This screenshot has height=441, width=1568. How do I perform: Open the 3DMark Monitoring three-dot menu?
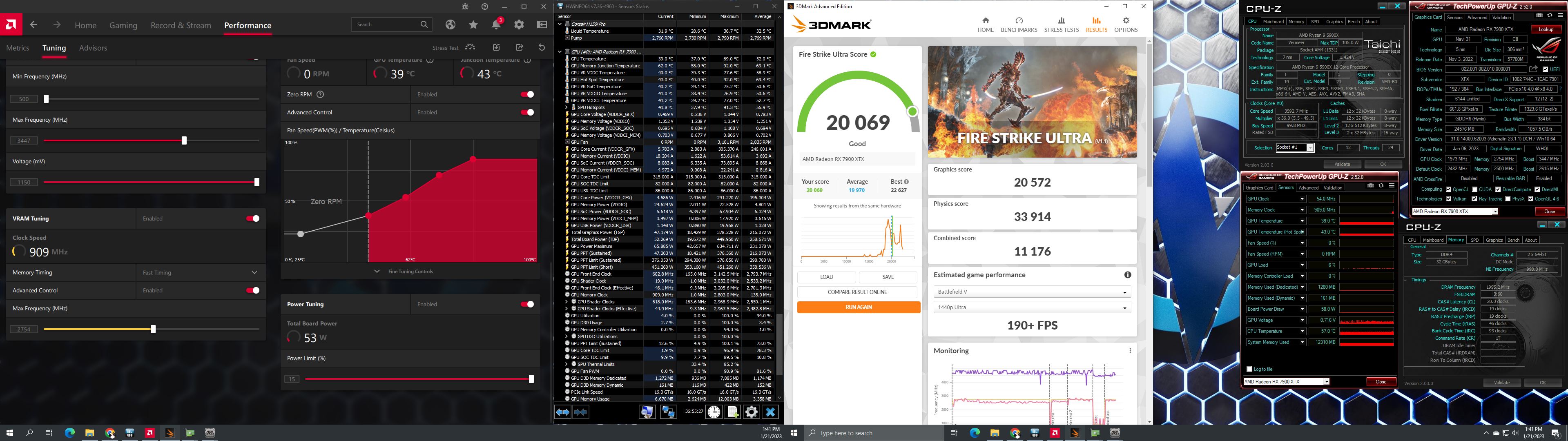click(1130, 351)
